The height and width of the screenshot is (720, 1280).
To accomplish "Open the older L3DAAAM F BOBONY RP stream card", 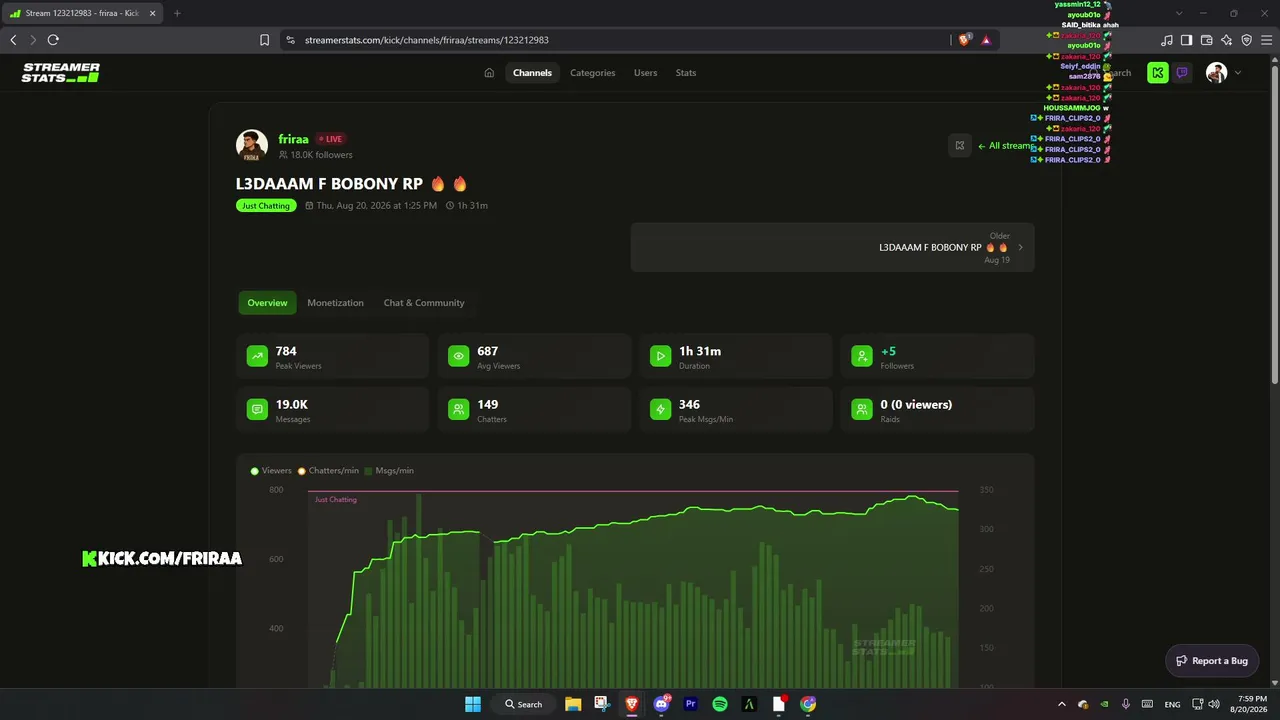I will 832,247.
